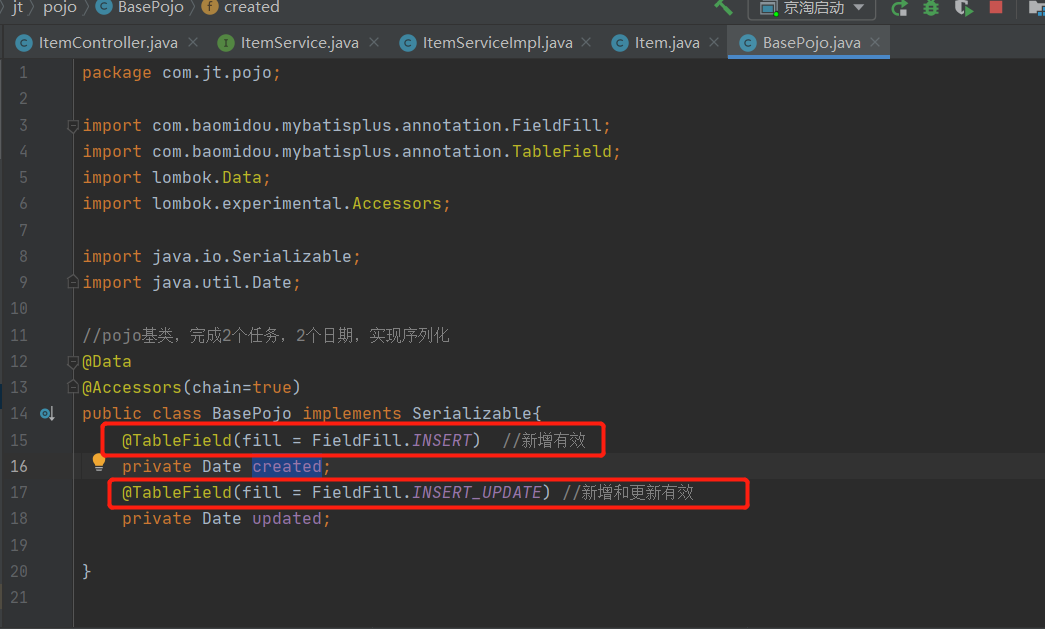Click the 'jt' breadcrumb in navigation bar

pos(17,7)
